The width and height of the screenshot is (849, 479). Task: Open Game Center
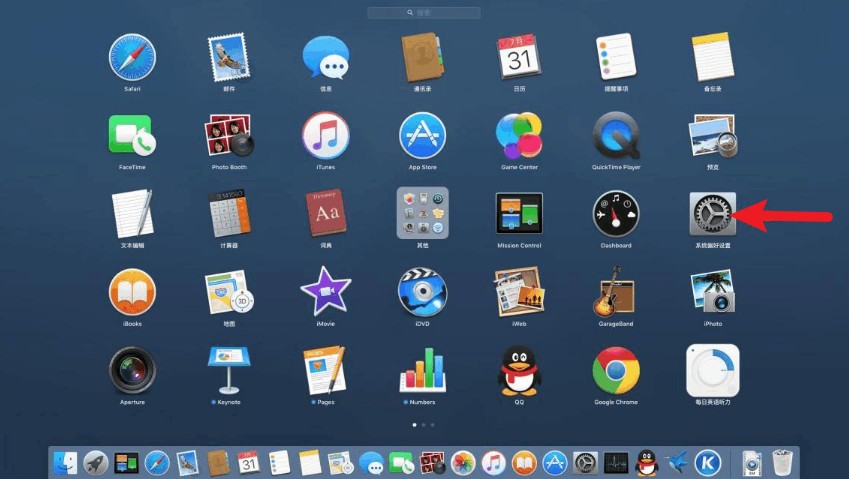point(519,135)
